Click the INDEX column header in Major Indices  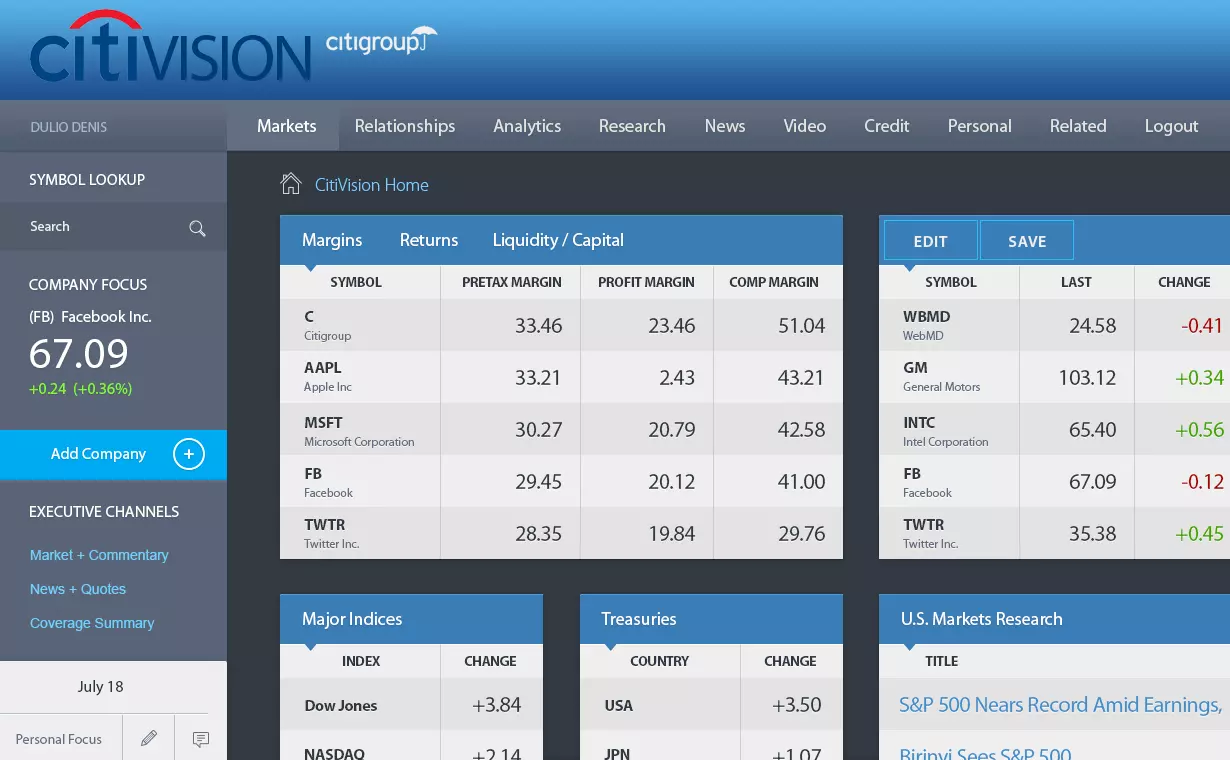click(360, 661)
